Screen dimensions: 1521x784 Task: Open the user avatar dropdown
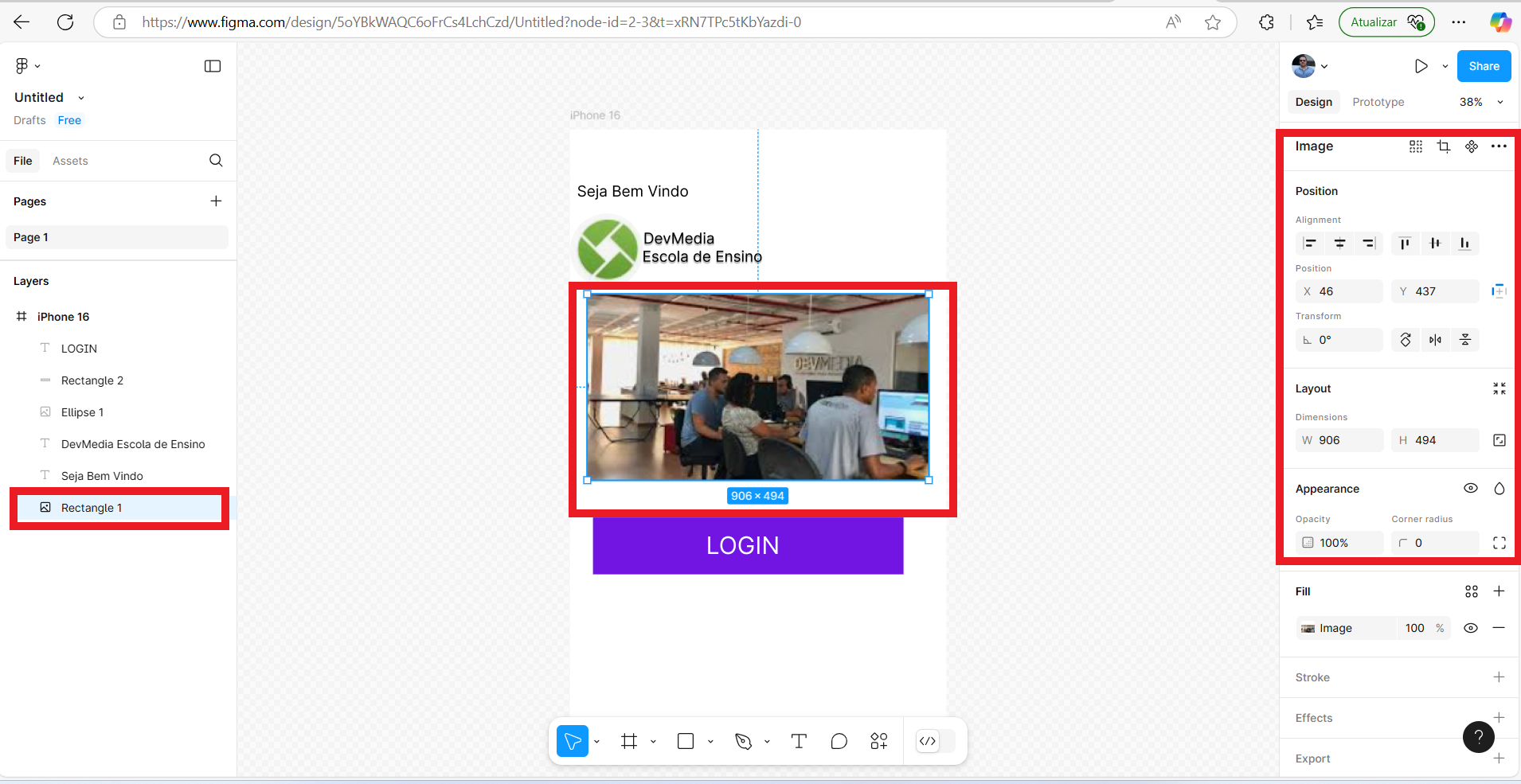[x=1310, y=66]
